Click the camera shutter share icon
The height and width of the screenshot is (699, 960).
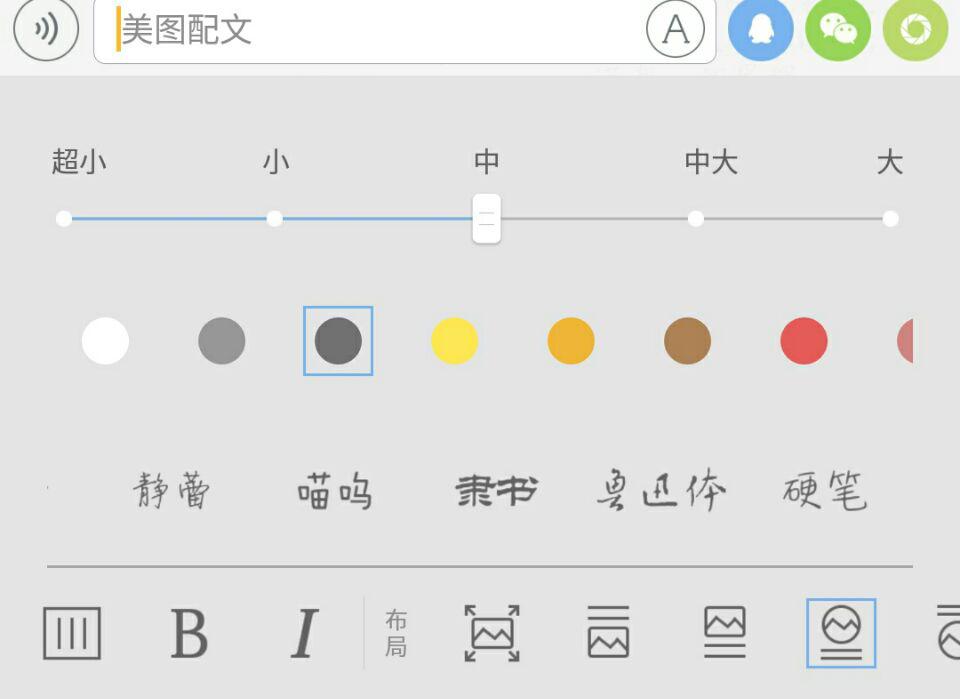click(x=915, y=31)
